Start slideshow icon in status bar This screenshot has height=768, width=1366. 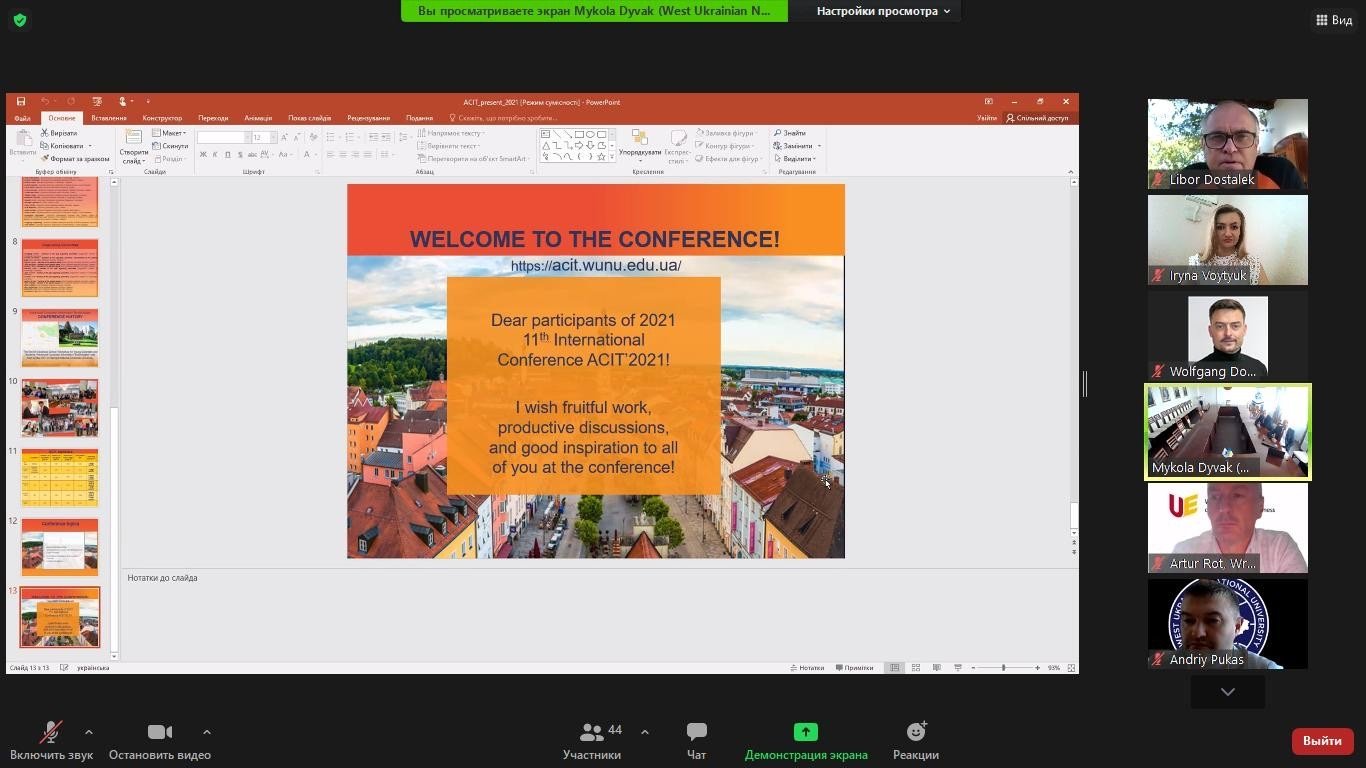(x=958, y=668)
